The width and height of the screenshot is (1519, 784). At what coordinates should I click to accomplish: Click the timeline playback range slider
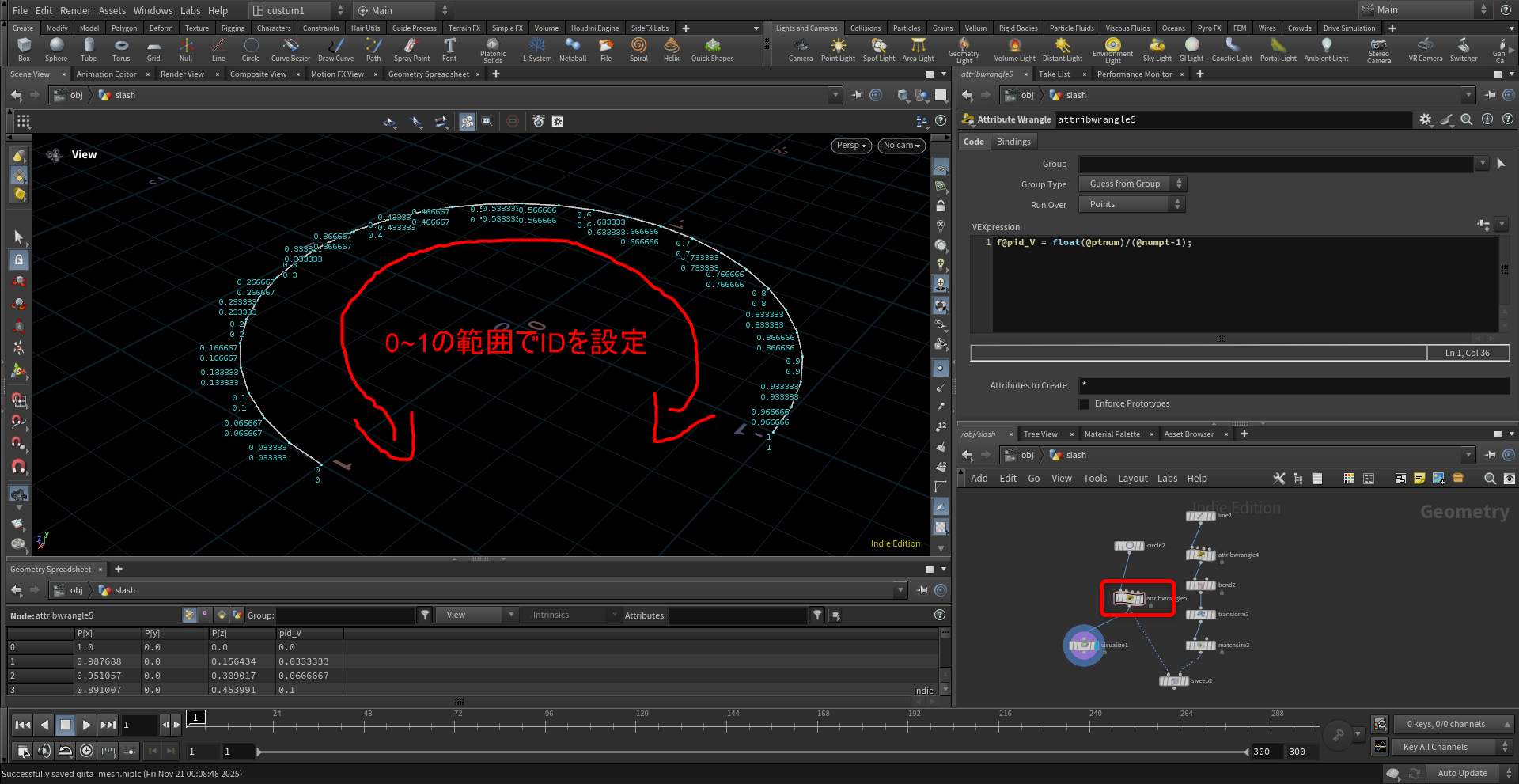[752, 752]
